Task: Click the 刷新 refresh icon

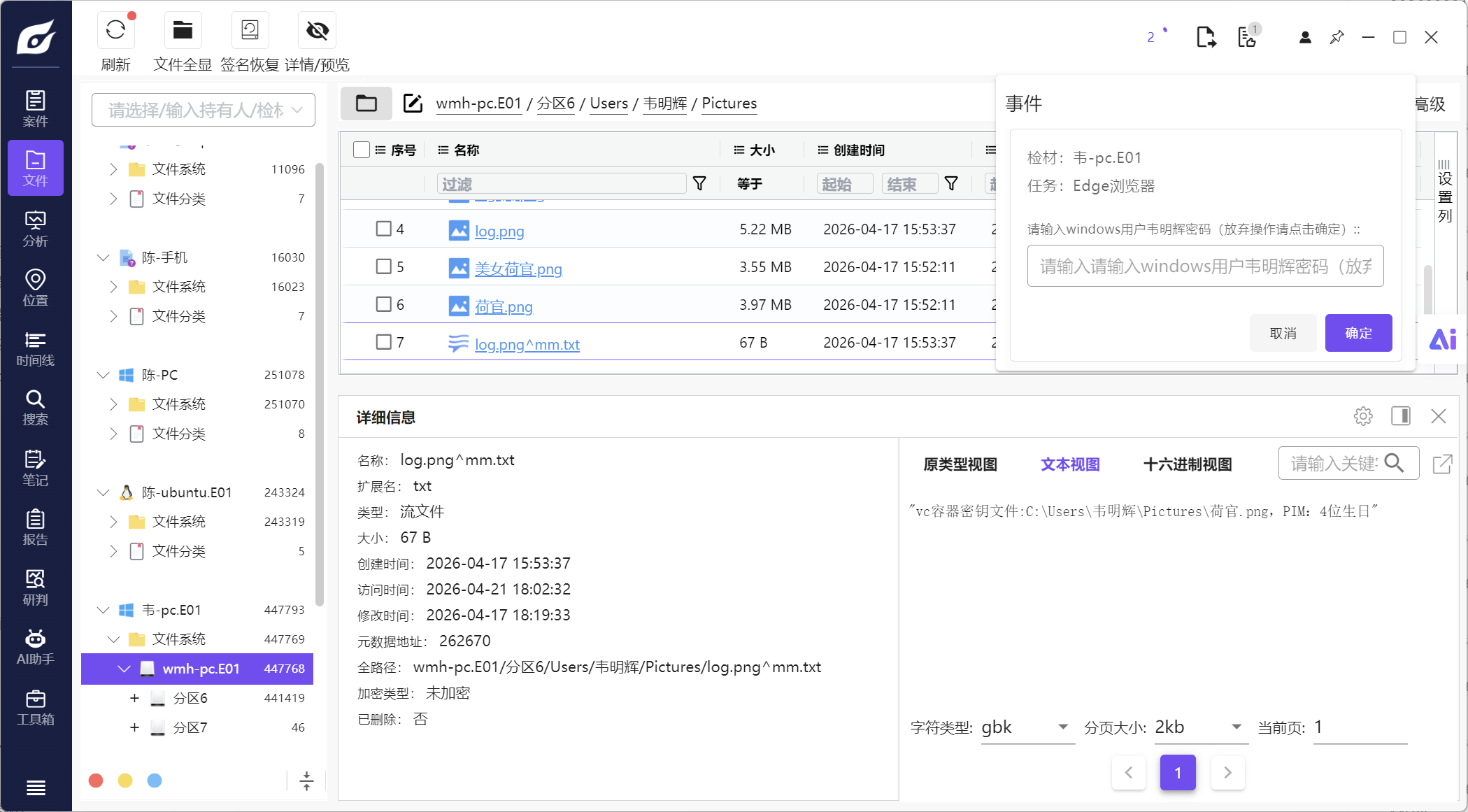Action: [x=115, y=30]
